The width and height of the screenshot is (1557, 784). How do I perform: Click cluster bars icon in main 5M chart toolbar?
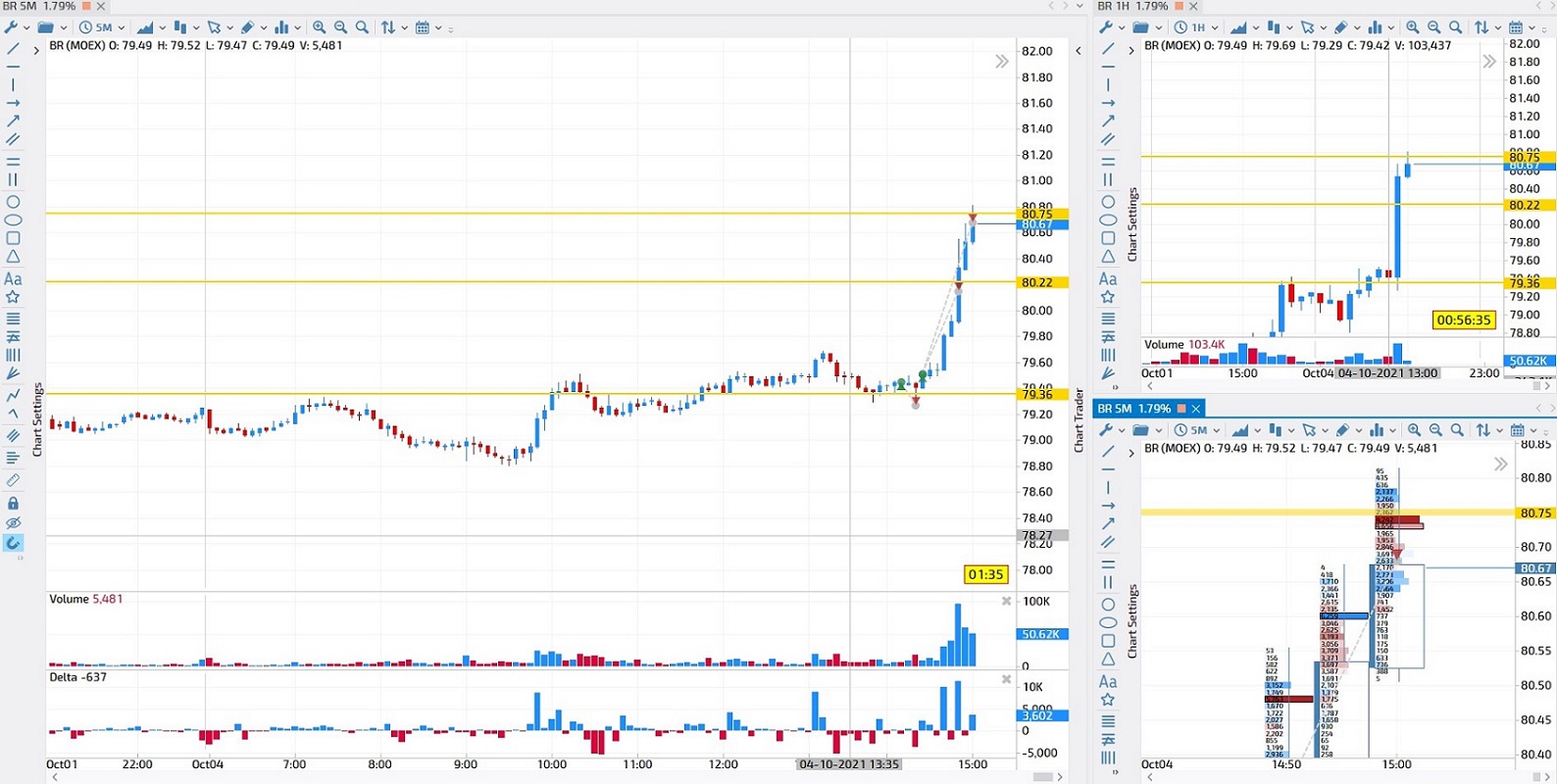tap(180, 27)
